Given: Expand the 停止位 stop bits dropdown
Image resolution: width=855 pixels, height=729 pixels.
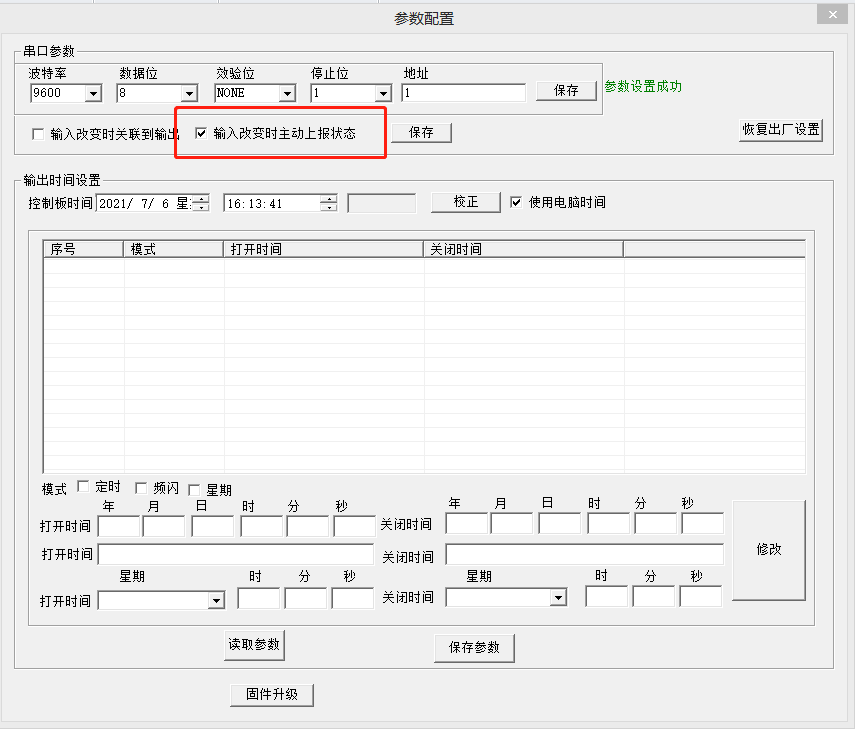Looking at the screenshot, I should point(383,94).
